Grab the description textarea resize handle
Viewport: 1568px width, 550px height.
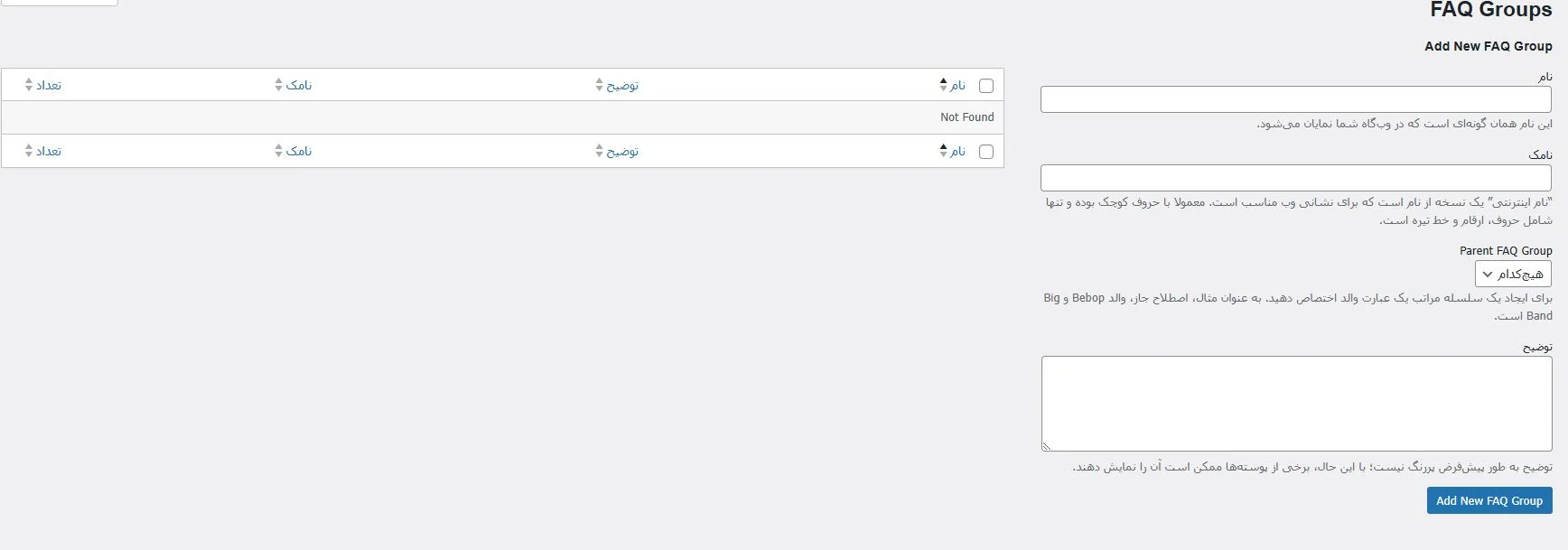click(1047, 445)
